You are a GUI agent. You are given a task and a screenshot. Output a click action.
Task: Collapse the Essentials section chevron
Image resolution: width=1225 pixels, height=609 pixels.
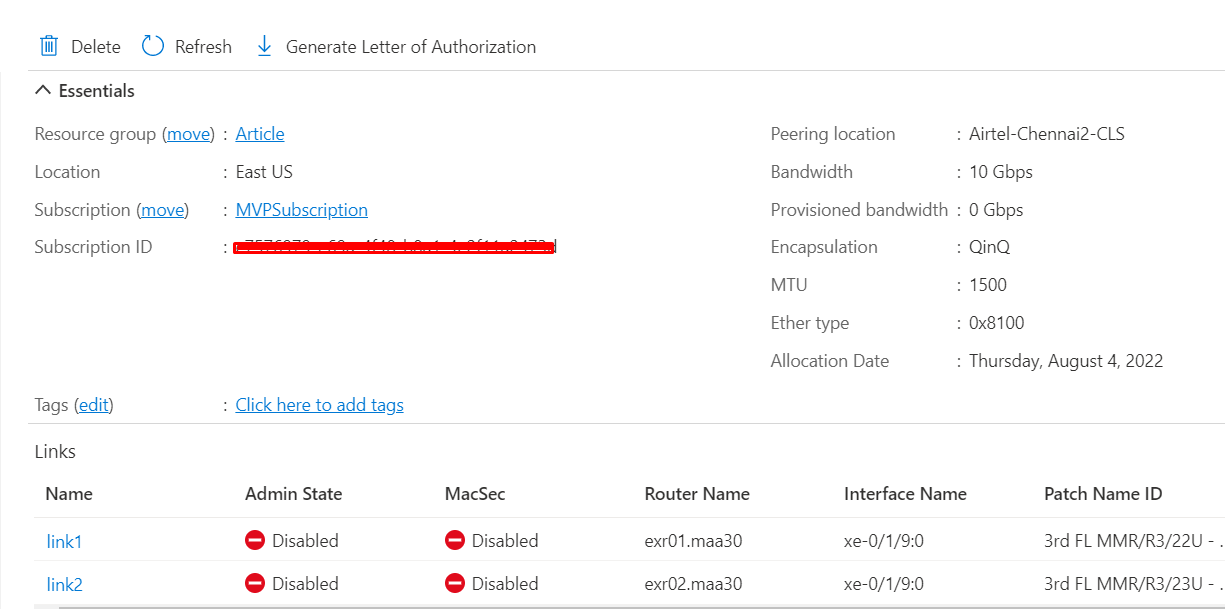[x=42, y=91]
